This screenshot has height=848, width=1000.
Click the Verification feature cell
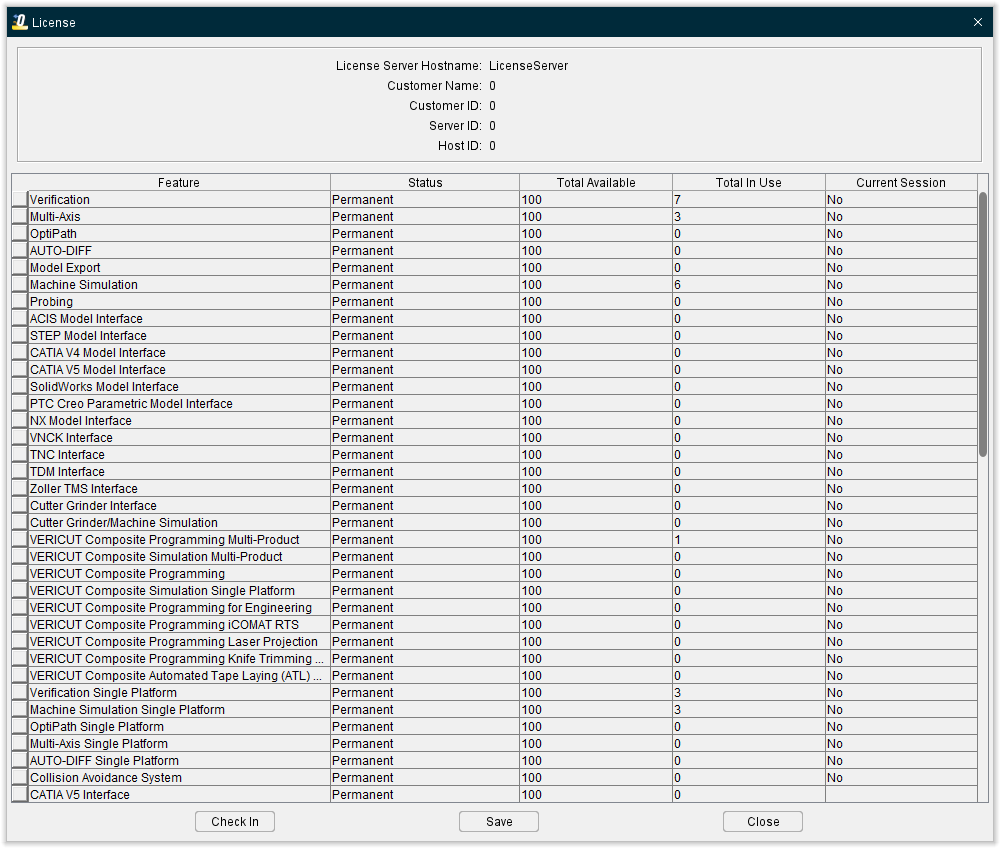pyautogui.click(x=179, y=200)
